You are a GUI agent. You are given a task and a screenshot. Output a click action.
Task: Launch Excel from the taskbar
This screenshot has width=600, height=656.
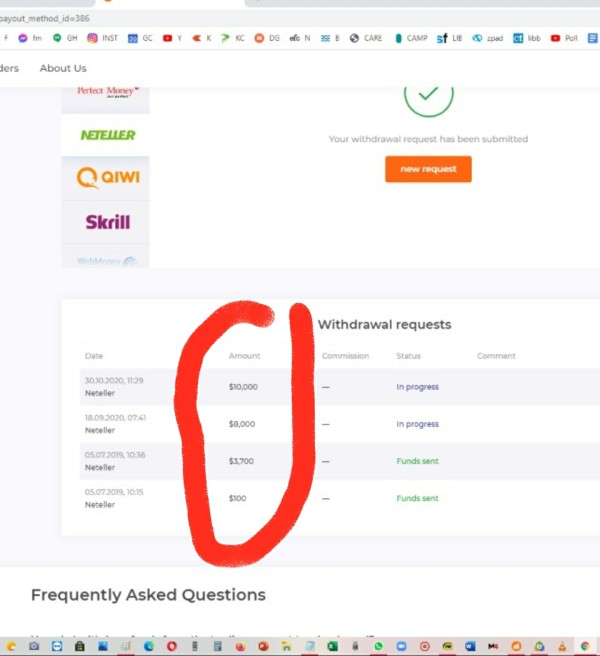point(333,646)
